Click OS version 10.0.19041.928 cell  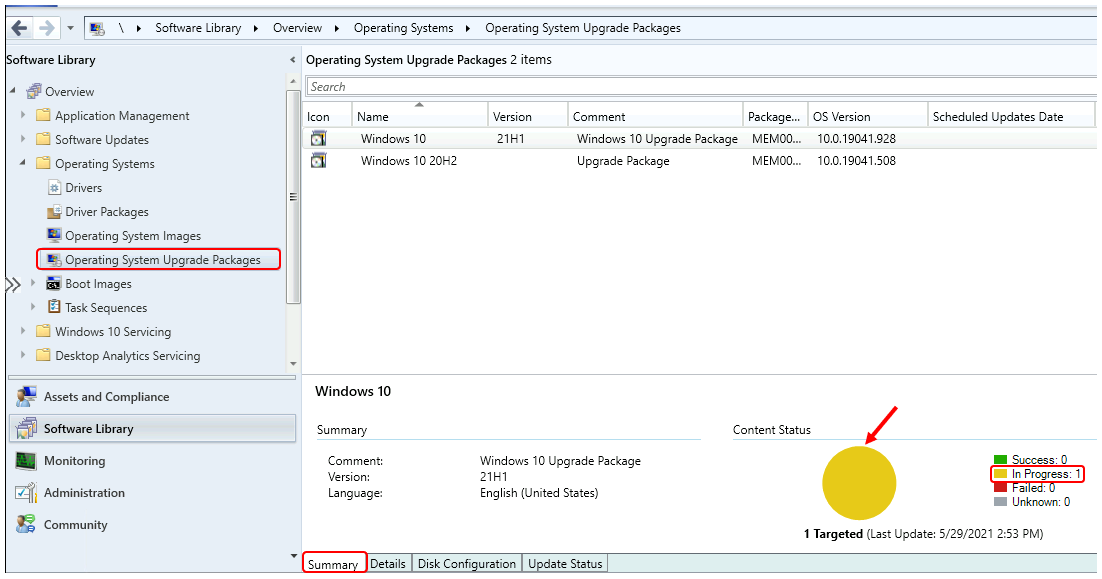coord(856,139)
